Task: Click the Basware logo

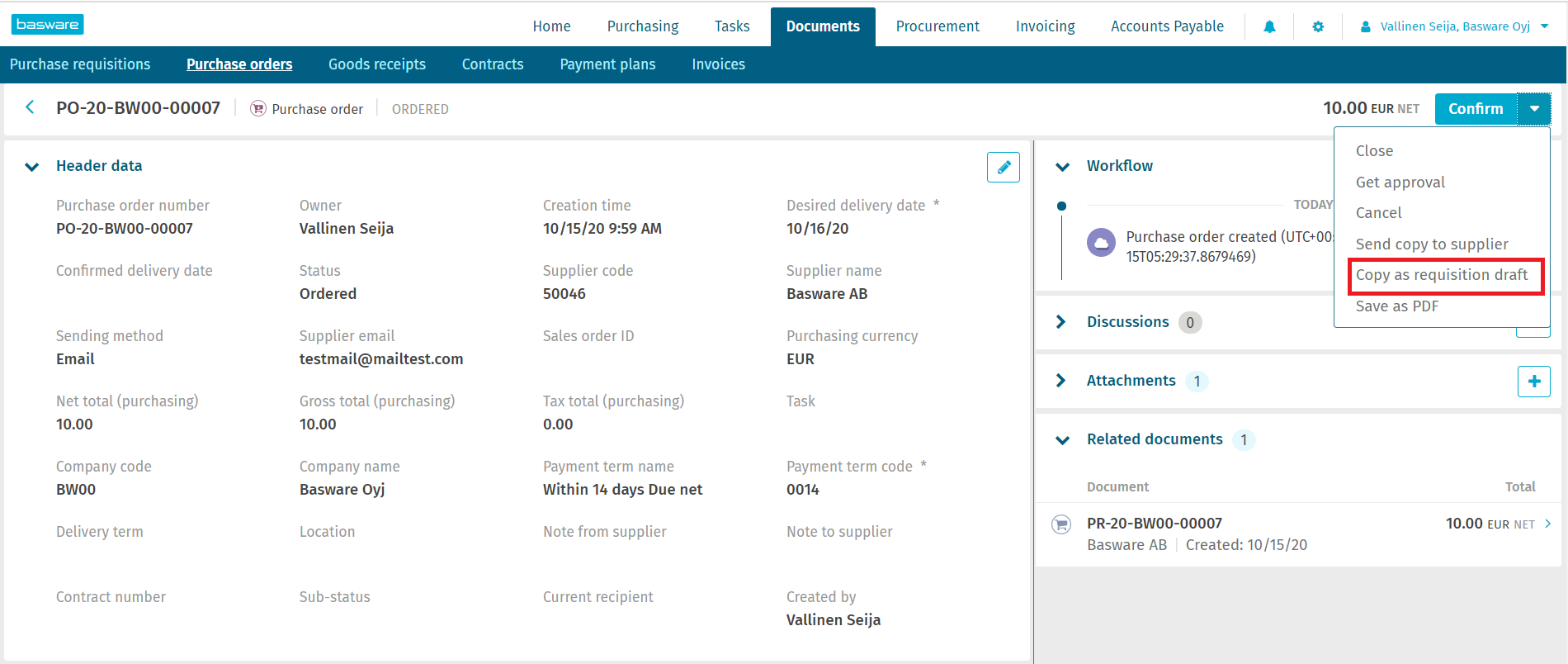Action: (x=47, y=24)
